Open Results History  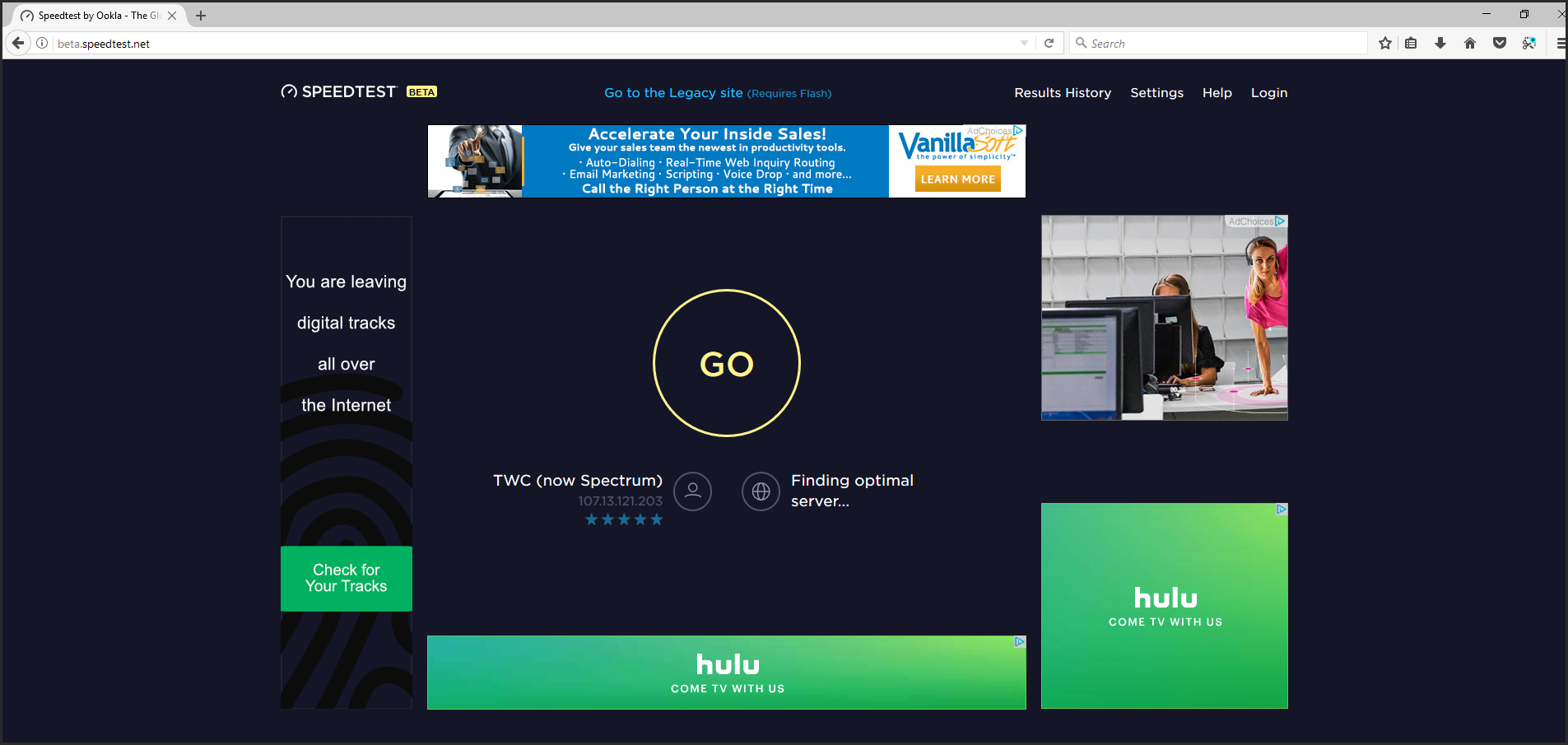[1063, 93]
